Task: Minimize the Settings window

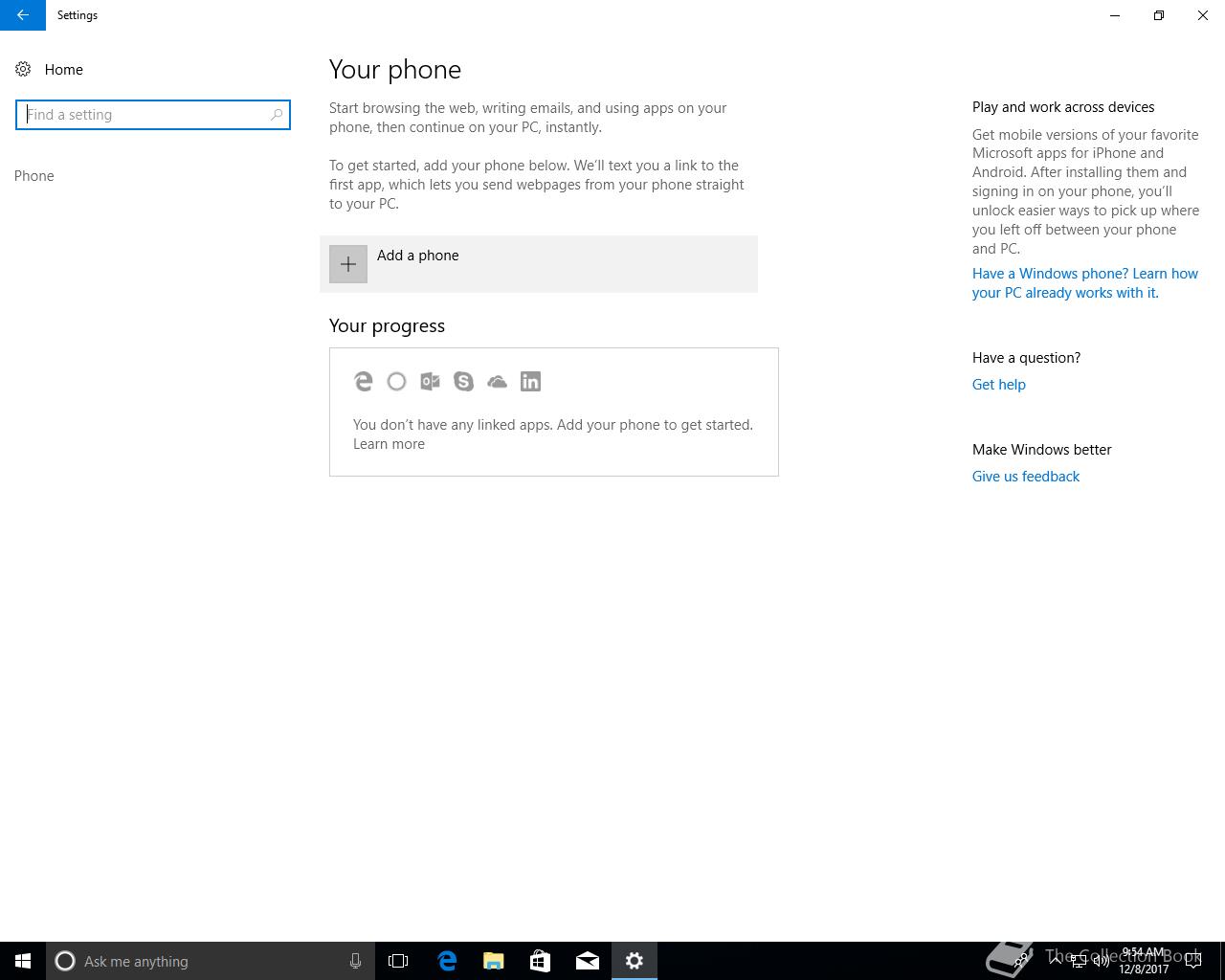Action: tap(1115, 15)
